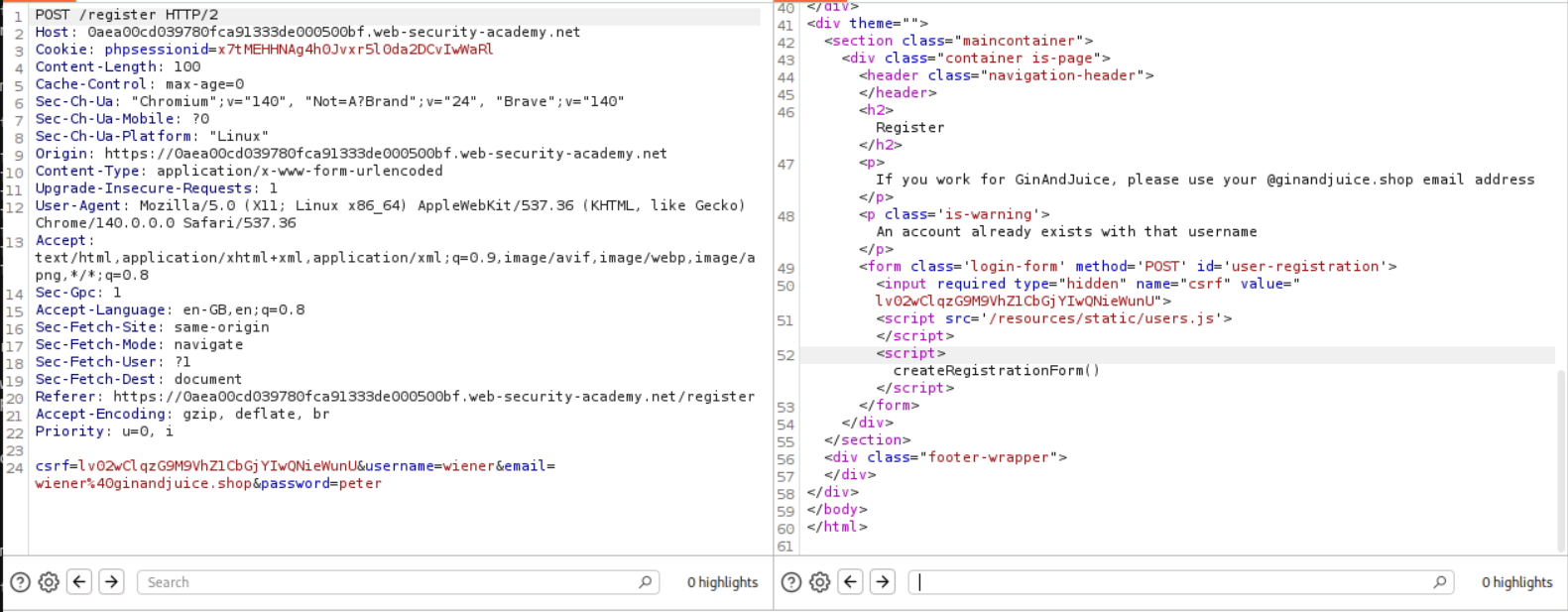
Task: Click the password value "peter" in request body
Action: click(360, 484)
